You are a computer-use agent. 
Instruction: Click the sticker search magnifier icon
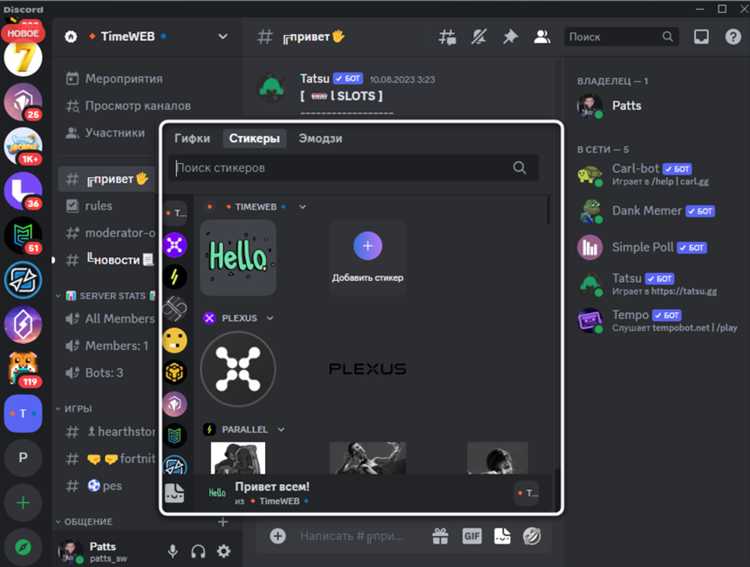(519, 168)
